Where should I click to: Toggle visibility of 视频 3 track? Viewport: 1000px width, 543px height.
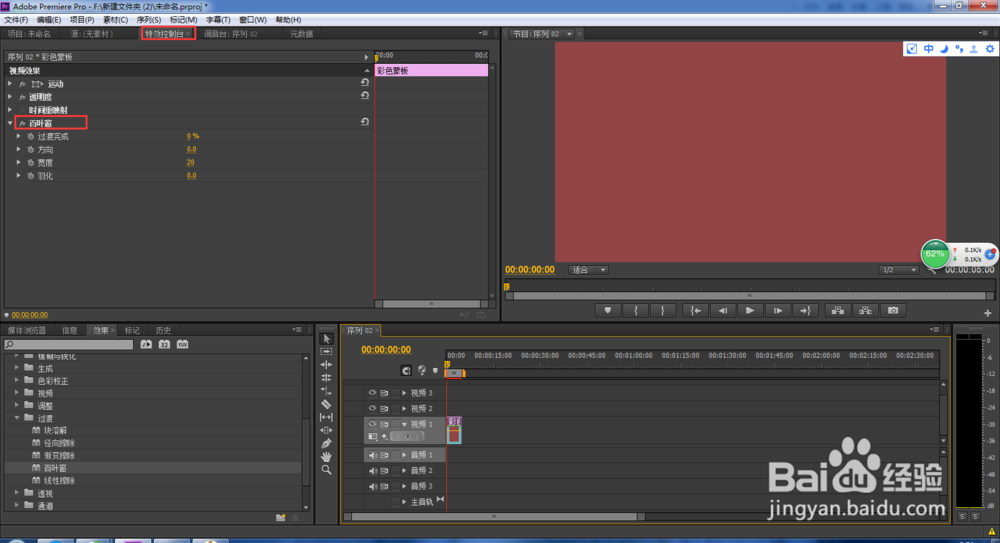(x=372, y=393)
